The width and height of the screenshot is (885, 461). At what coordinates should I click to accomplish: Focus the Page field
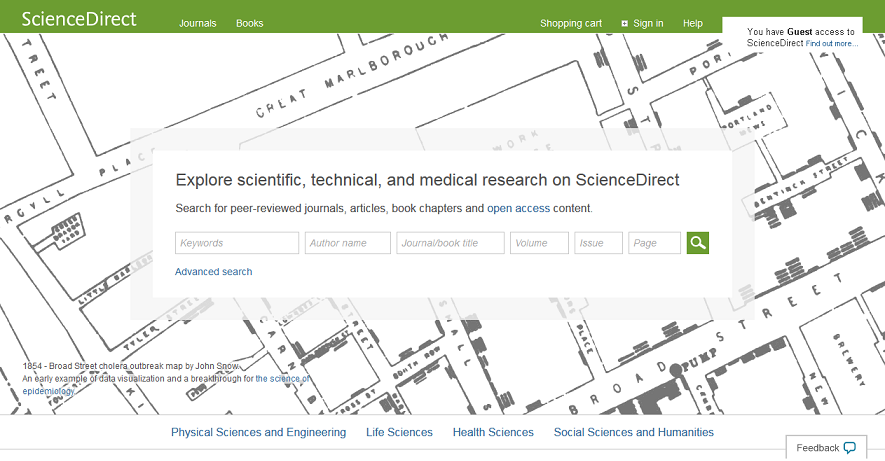[655, 243]
